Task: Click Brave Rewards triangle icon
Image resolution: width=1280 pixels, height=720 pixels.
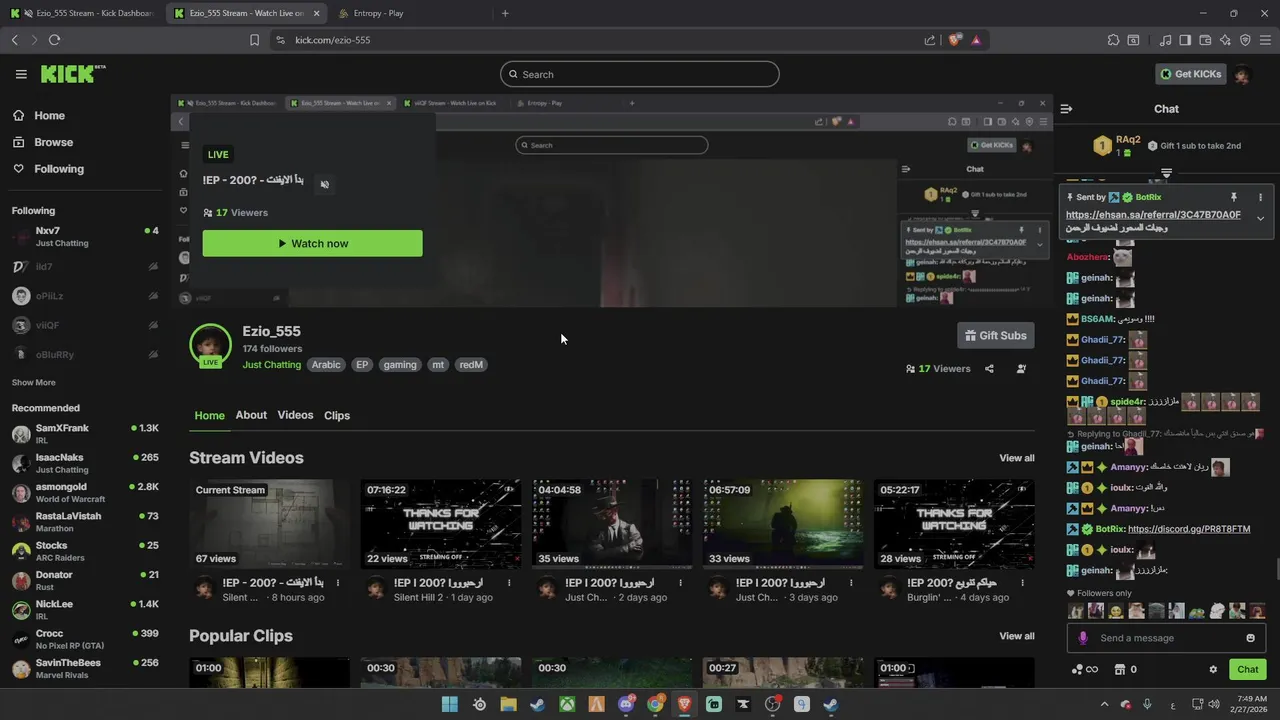Action: click(976, 40)
